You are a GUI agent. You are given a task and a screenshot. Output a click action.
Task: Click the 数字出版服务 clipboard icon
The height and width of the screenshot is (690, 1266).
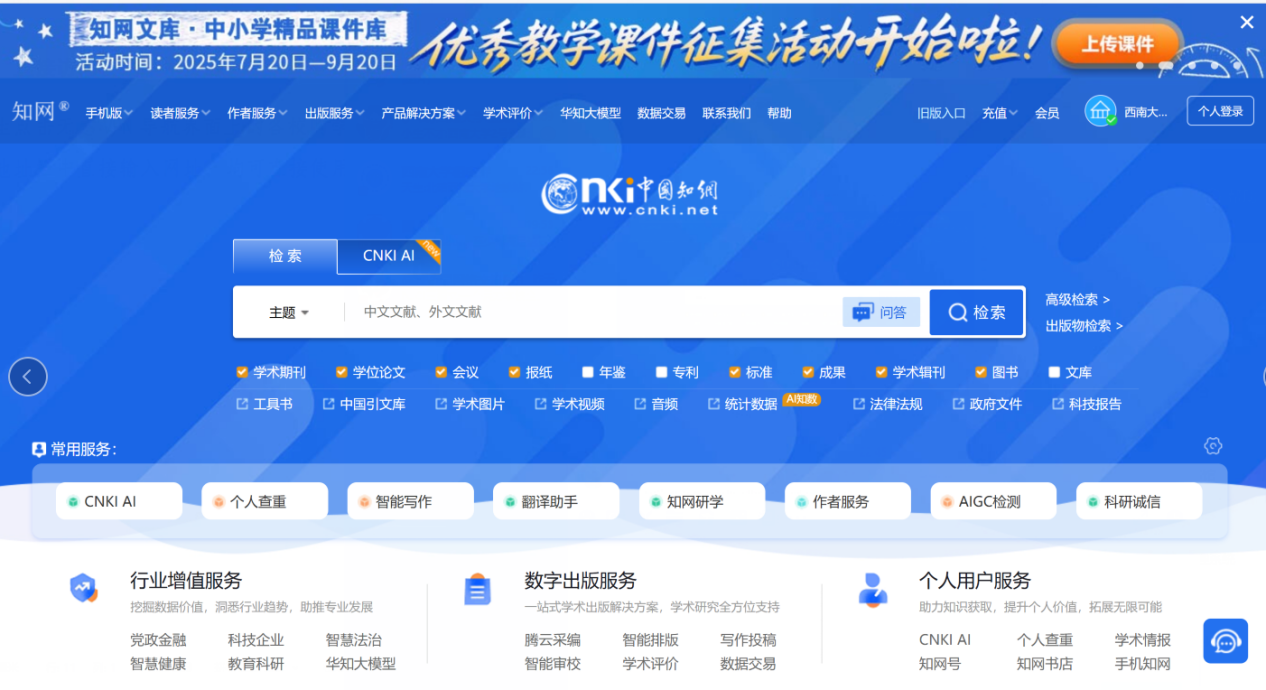(x=478, y=590)
